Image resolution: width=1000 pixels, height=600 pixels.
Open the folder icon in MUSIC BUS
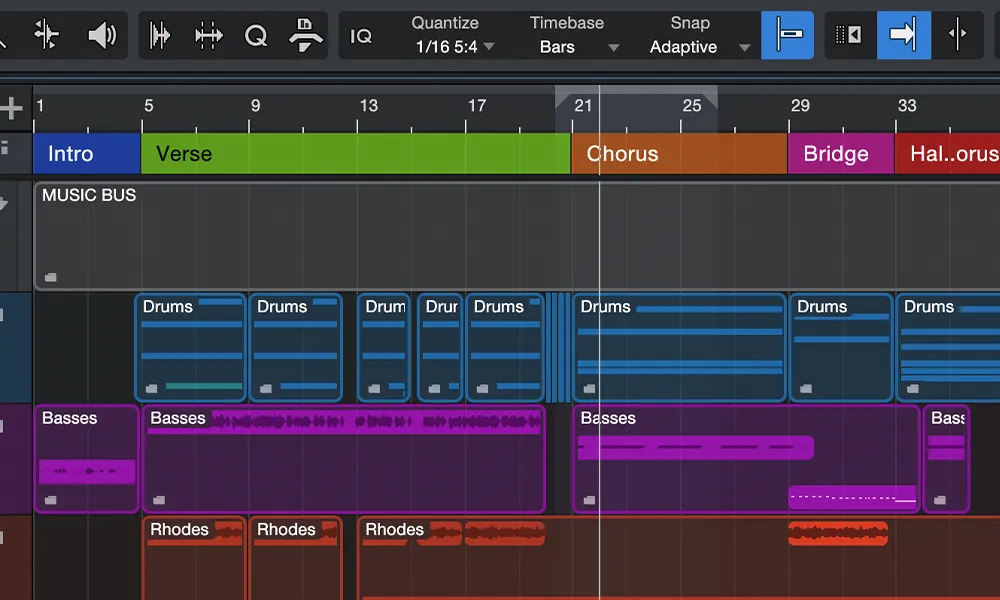[x=50, y=277]
